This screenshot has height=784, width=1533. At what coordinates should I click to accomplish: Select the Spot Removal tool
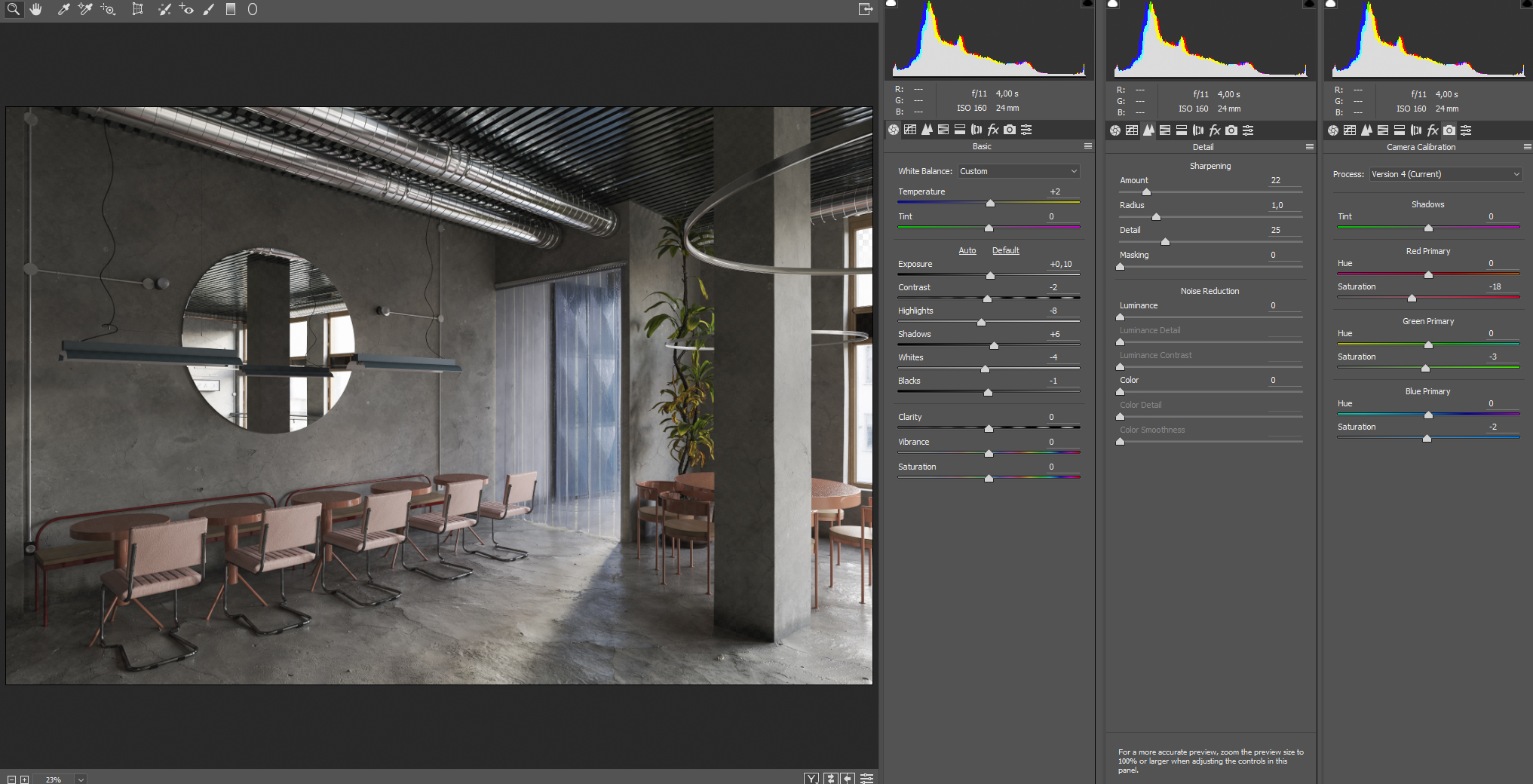164,10
